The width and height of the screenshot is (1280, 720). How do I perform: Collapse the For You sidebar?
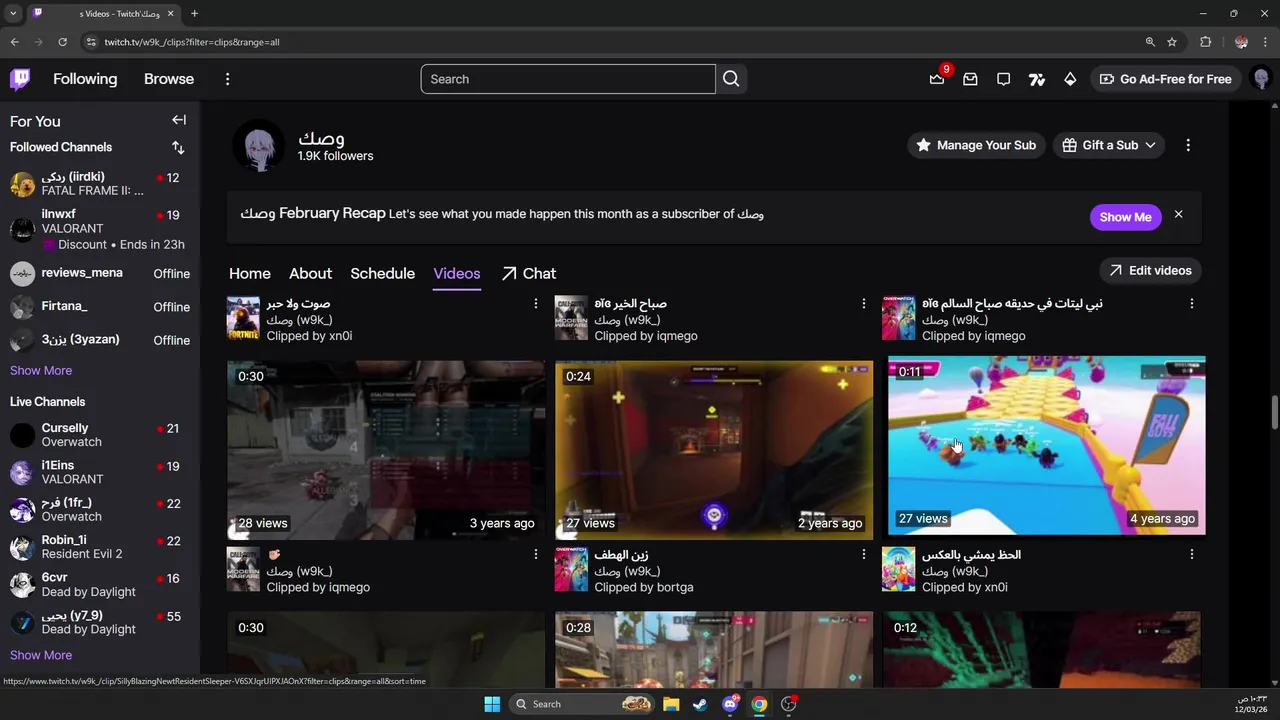179,120
